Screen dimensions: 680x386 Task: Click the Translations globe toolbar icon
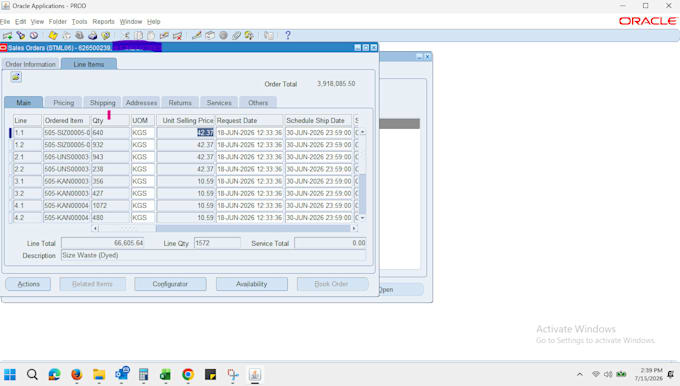pyautogui.click(x=223, y=36)
